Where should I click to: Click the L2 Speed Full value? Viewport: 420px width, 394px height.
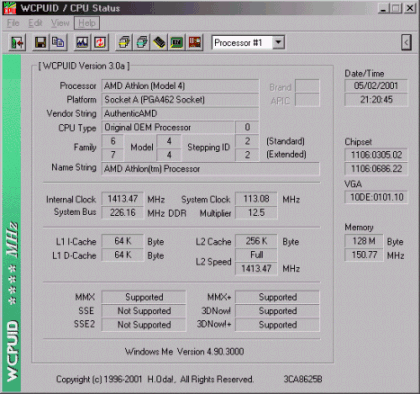pyautogui.click(x=256, y=255)
